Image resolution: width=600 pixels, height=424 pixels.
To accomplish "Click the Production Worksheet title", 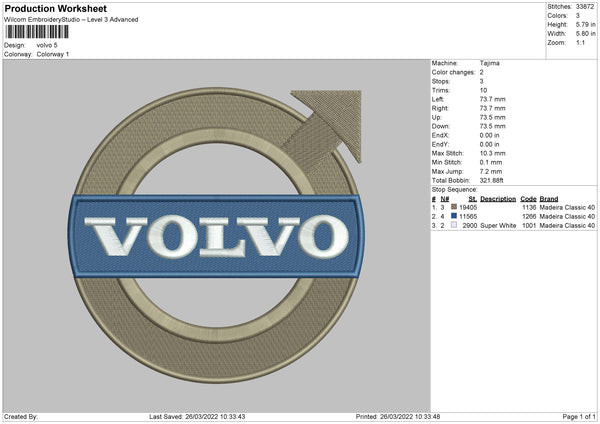I will tap(55, 8).
